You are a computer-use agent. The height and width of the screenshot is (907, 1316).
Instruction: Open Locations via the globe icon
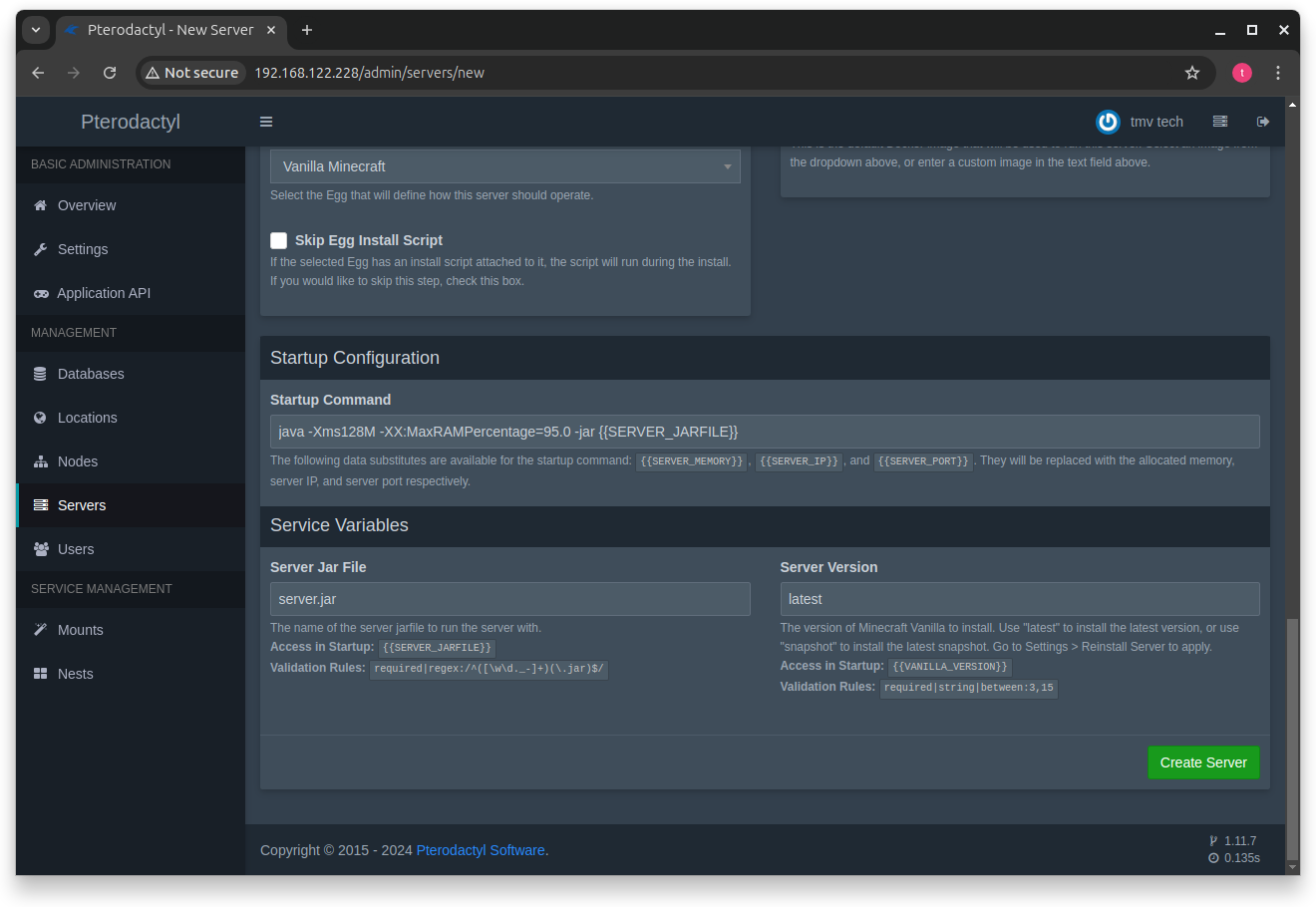click(x=42, y=418)
